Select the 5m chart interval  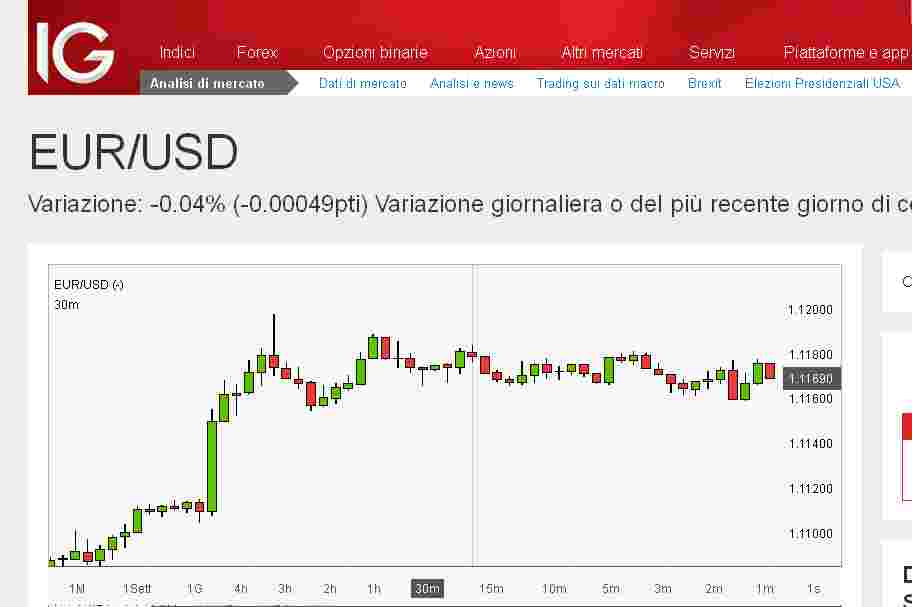pos(611,588)
